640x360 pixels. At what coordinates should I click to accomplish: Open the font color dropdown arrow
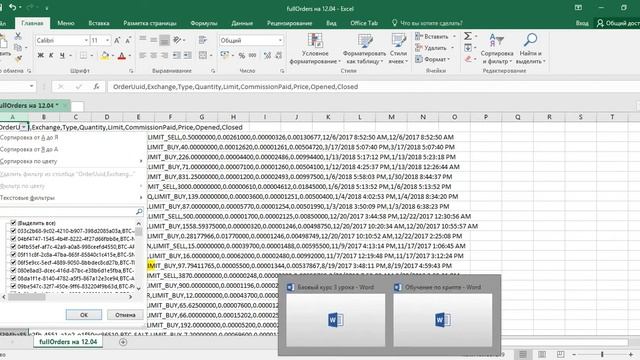130,56
